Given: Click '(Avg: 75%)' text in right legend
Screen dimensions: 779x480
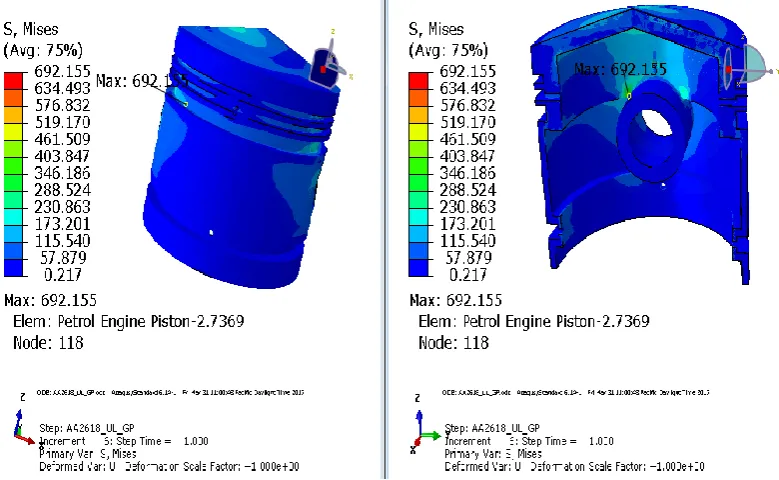Looking at the screenshot, I should (x=449, y=50).
